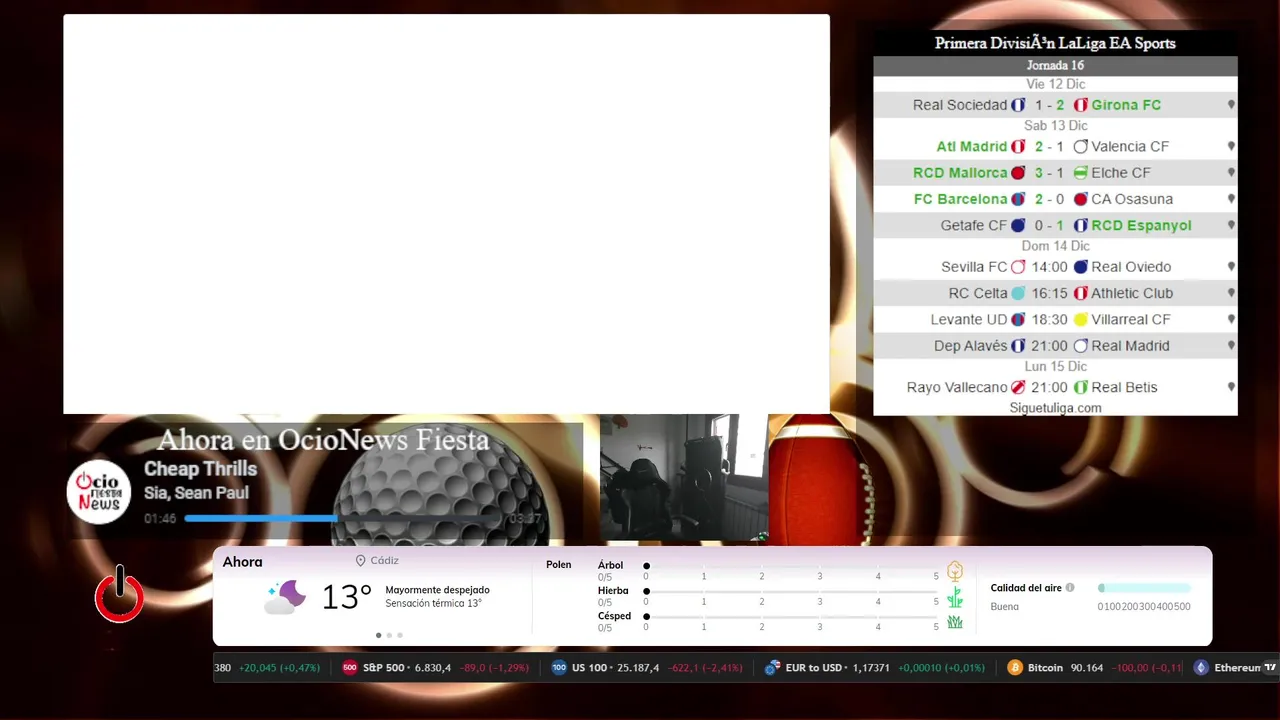Click the EUR to USD flag icon

pos(772,668)
